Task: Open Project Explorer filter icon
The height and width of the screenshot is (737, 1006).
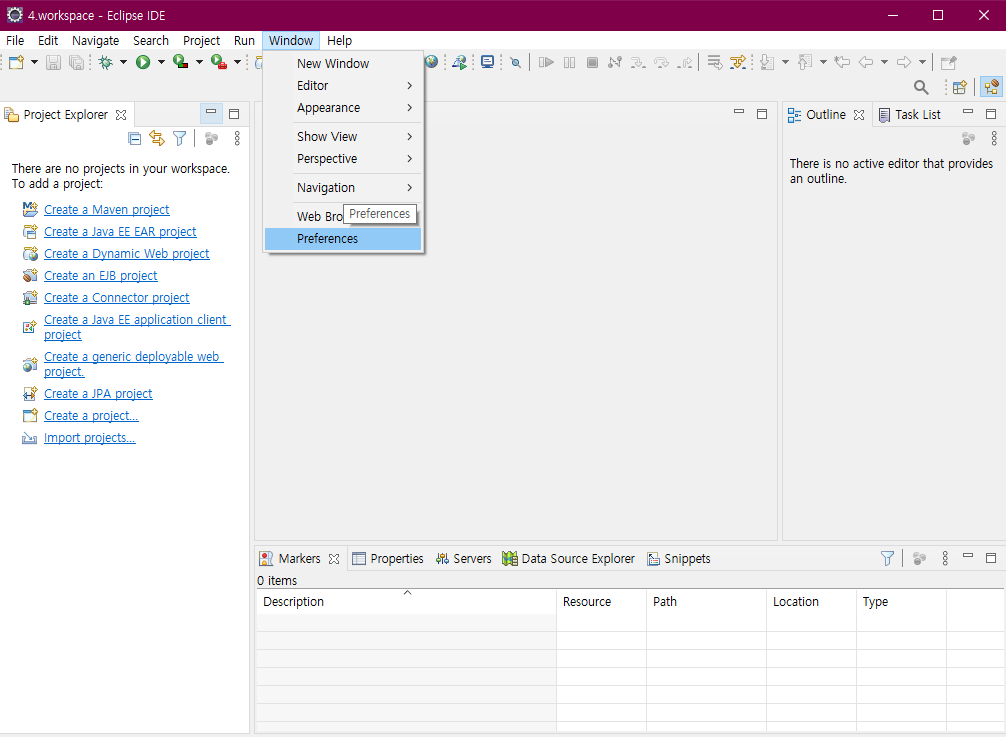Action: (x=180, y=138)
